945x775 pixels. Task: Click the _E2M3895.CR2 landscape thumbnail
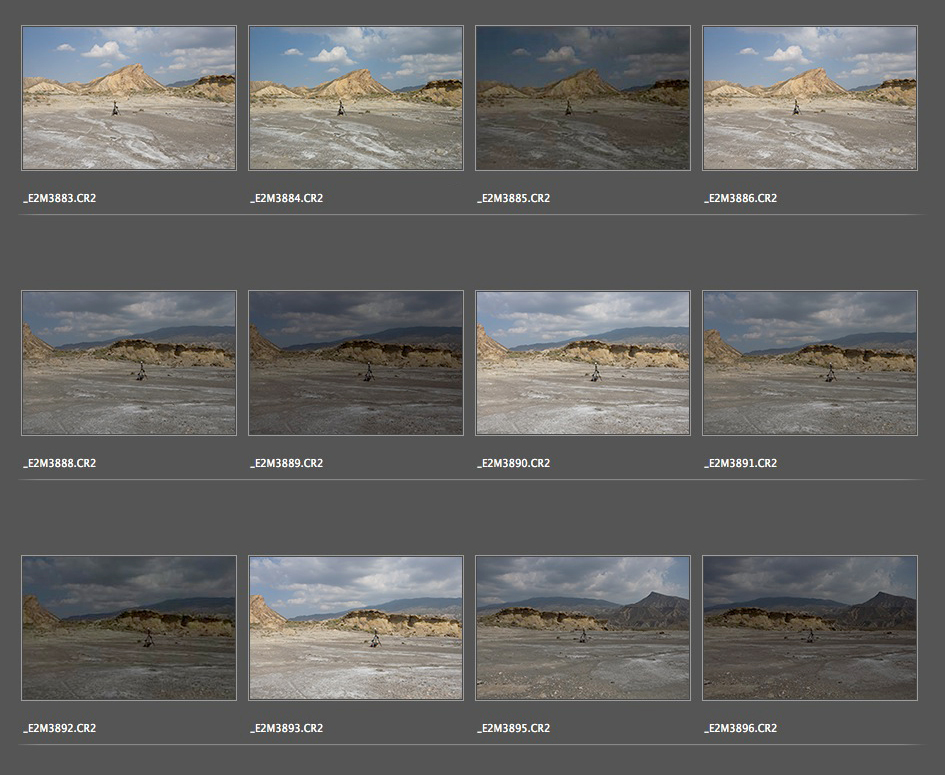(x=583, y=628)
